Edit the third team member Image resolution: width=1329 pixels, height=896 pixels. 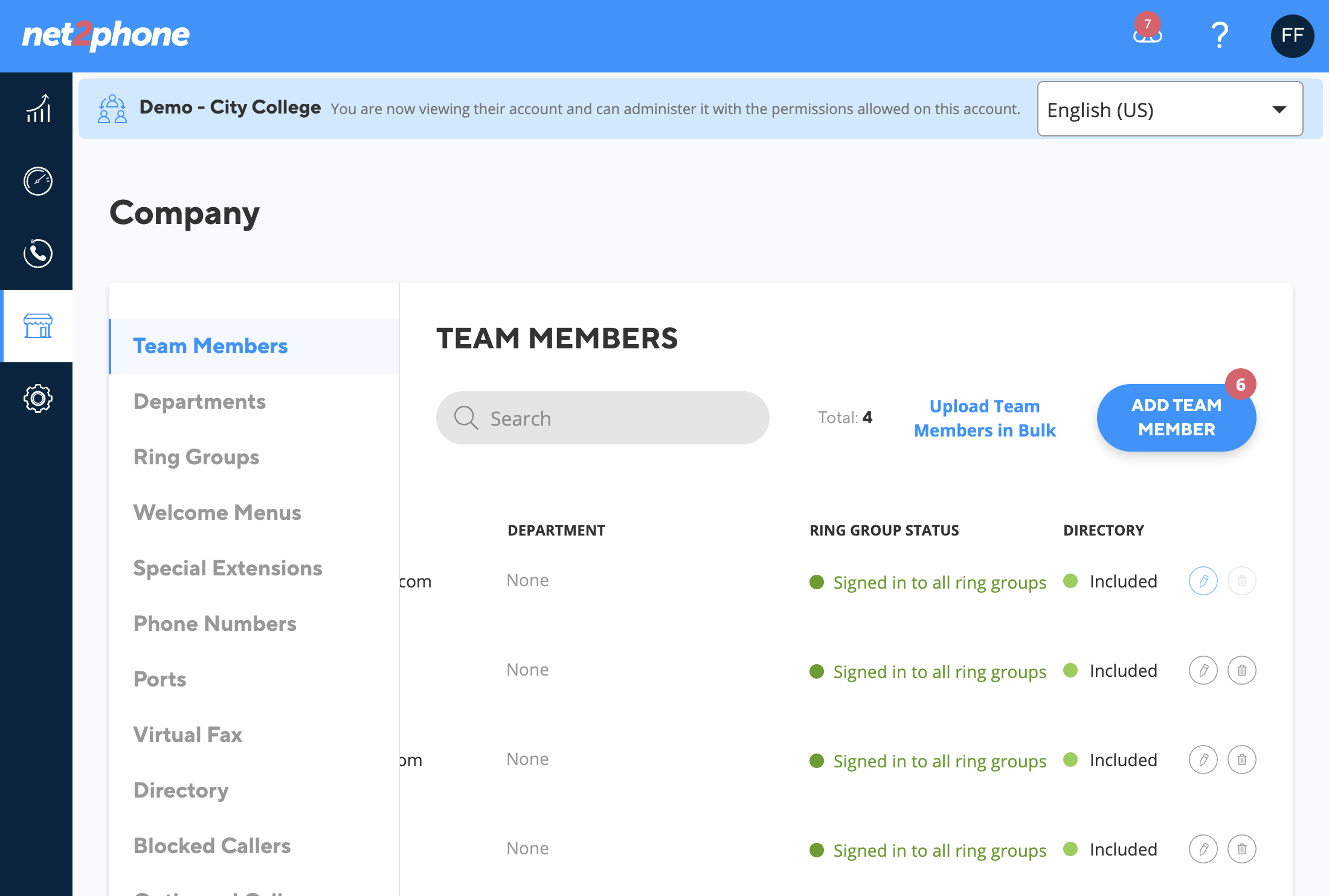[x=1203, y=760]
